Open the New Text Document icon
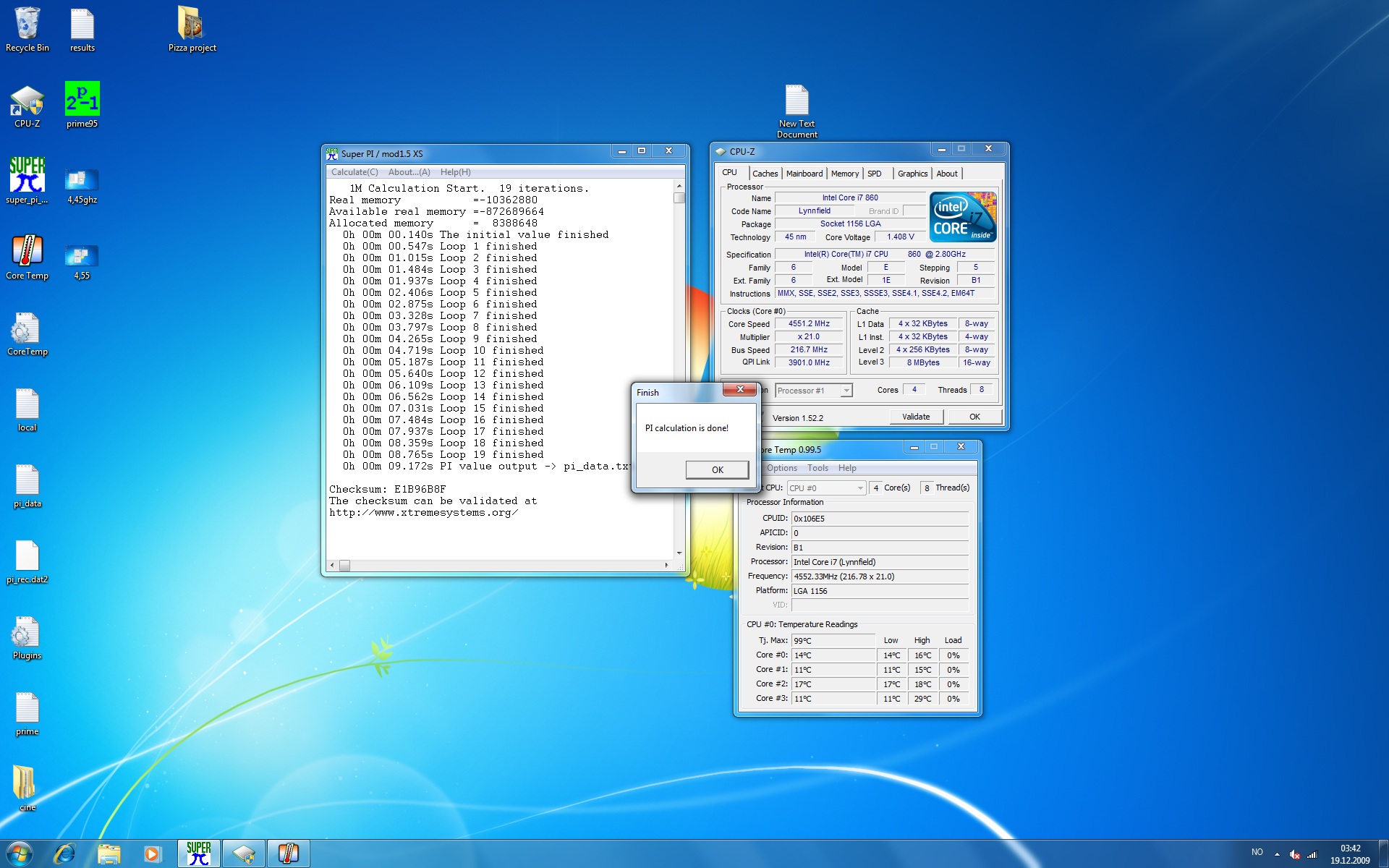Image resolution: width=1389 pixels, height=868 pixels. 797,111
